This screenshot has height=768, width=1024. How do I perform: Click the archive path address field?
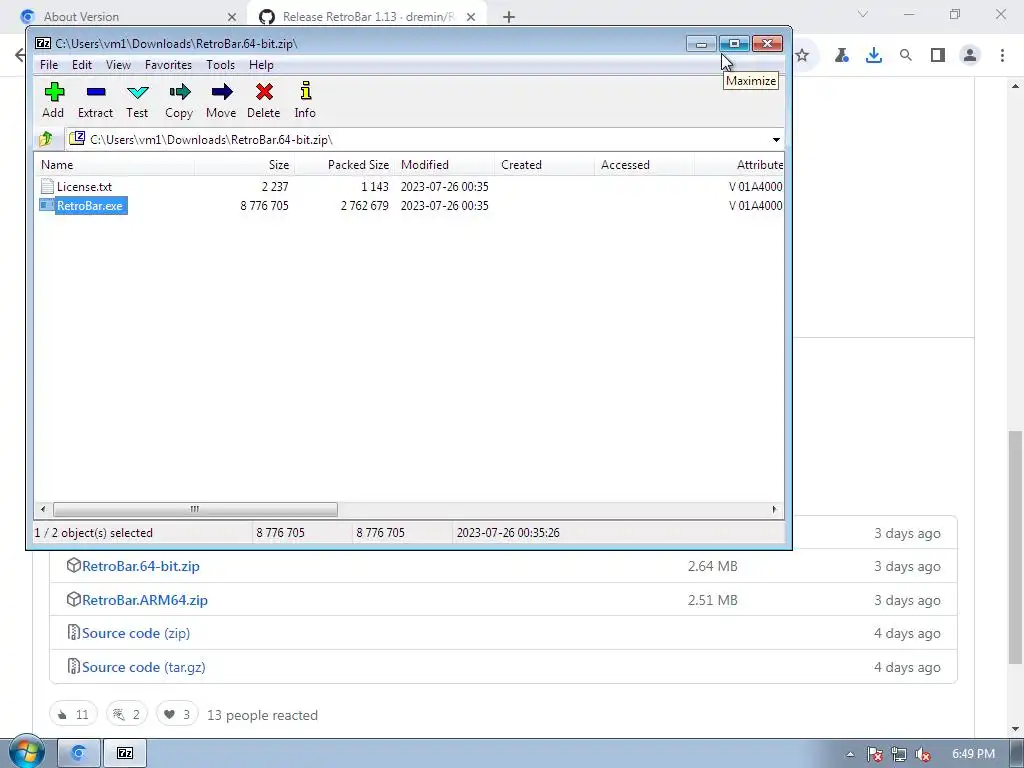tap(418, 140)
